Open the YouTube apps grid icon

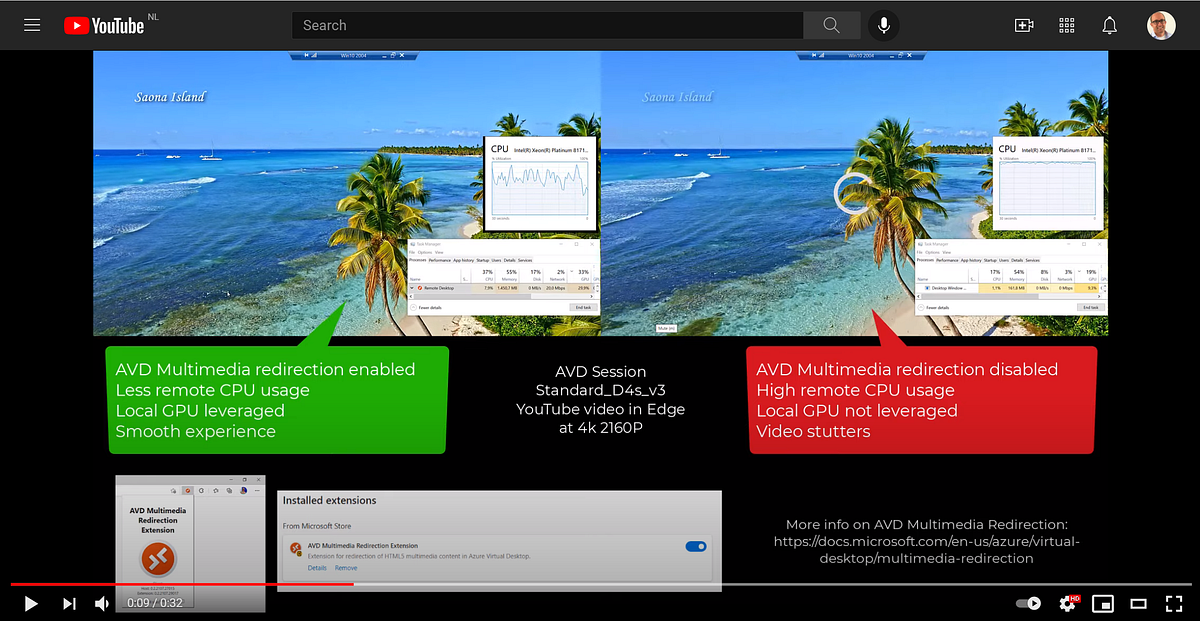click(x=1066, y=25)
